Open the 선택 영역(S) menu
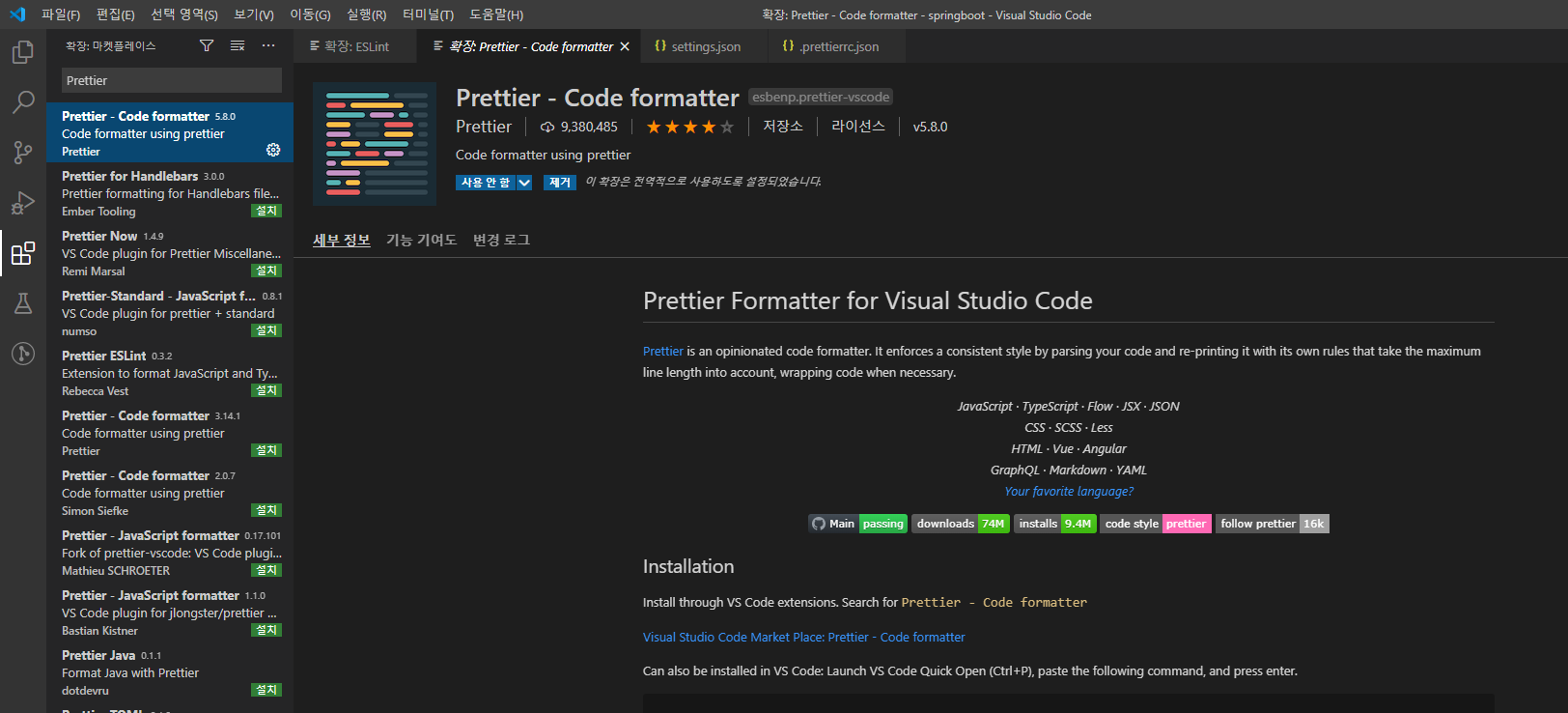This screenshot has height=713, width=1568. [184, 14]
